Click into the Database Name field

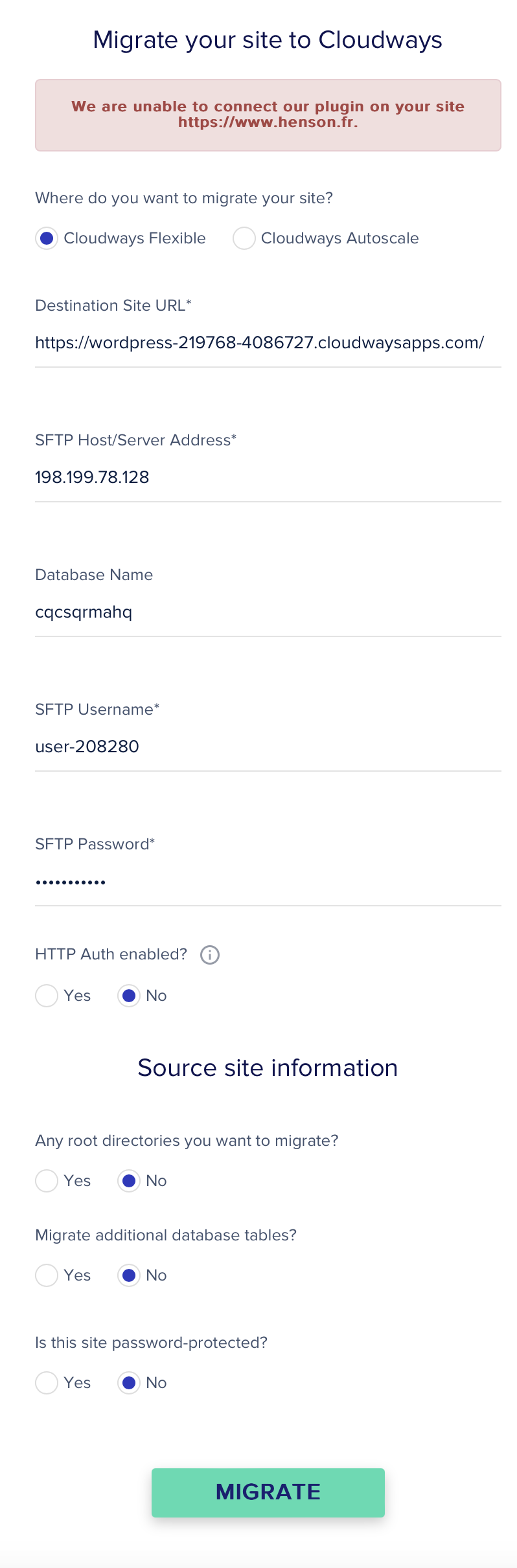[268, 612]
